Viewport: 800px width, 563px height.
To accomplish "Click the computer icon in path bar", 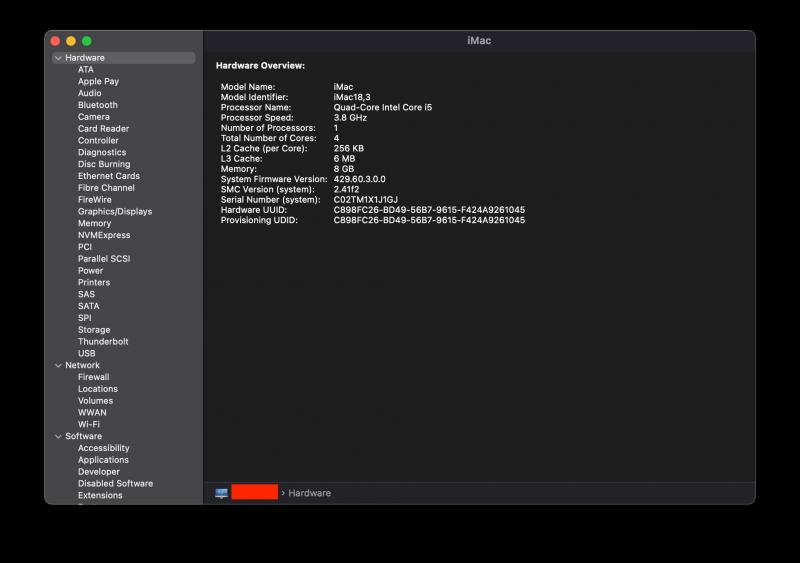I will click(x=221, y=493).
